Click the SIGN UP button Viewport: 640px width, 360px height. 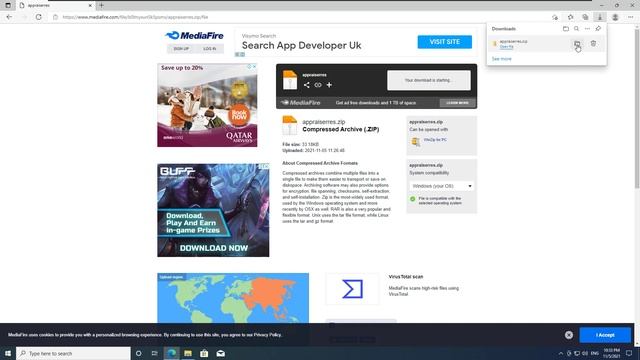coord(181,49)
